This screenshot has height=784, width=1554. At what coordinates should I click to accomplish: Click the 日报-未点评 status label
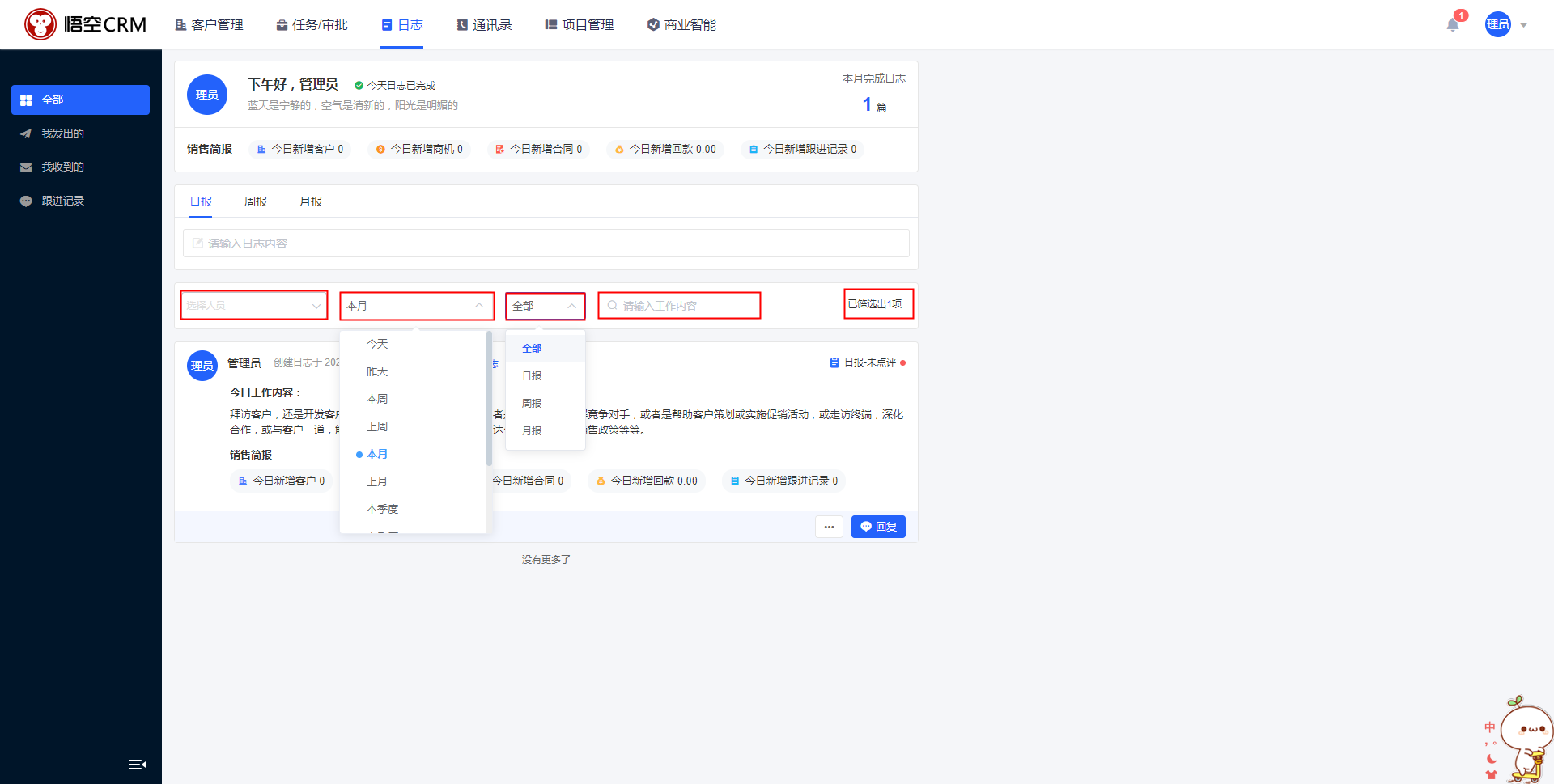[868, 362]
